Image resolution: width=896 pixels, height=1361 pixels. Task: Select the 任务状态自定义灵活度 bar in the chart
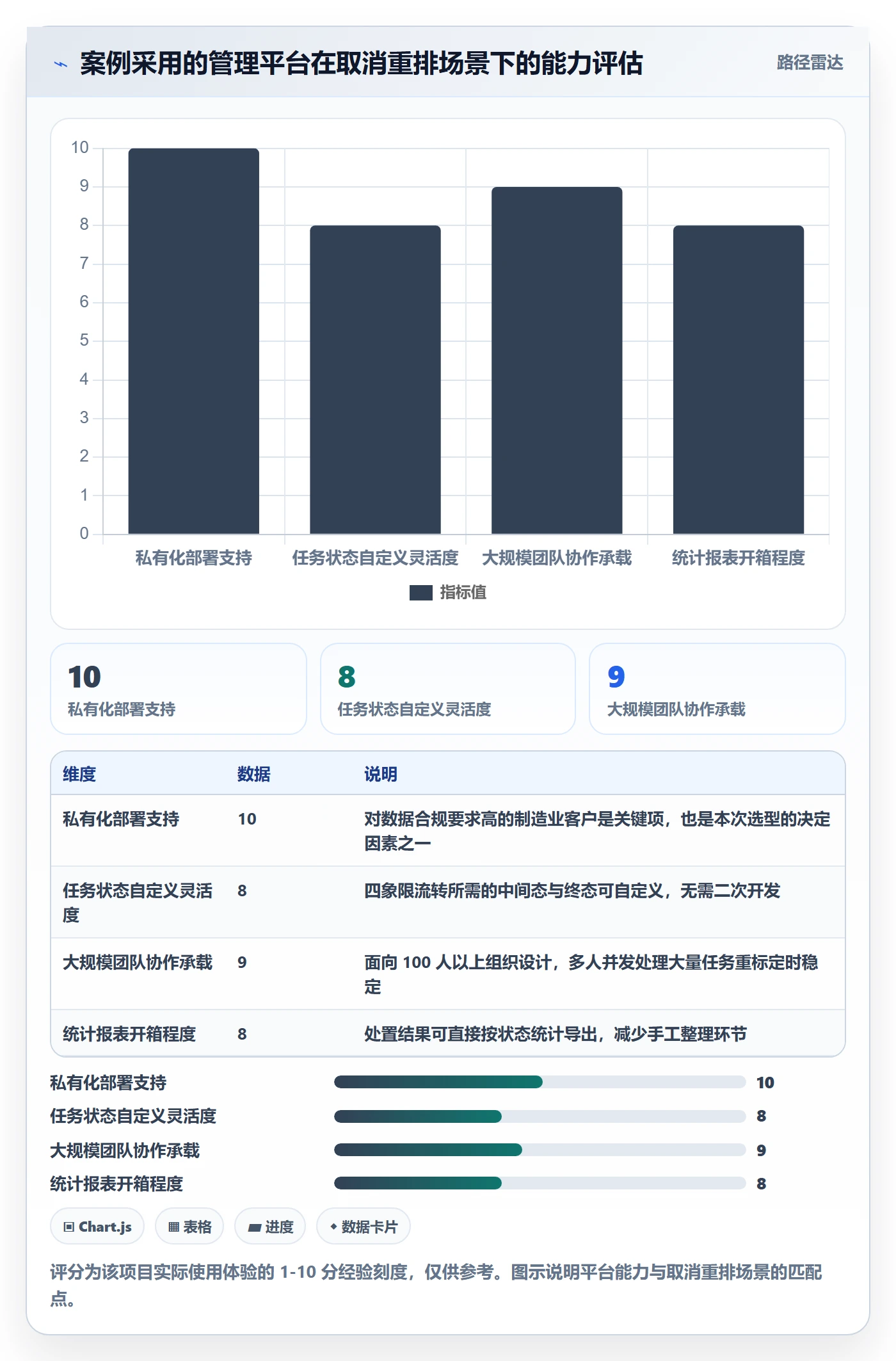pyautogui.click(x=376, y=380)
